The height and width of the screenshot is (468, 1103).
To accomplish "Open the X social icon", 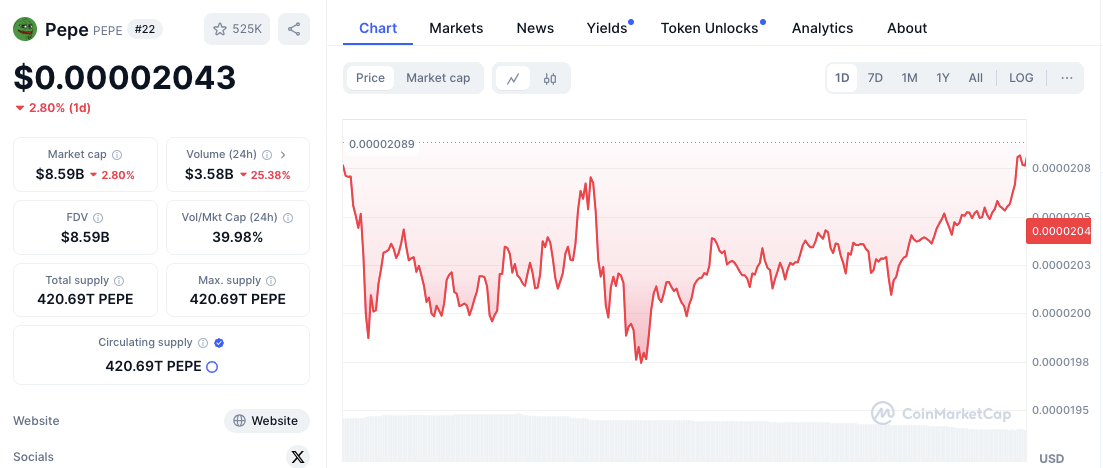I will [297, 457].
